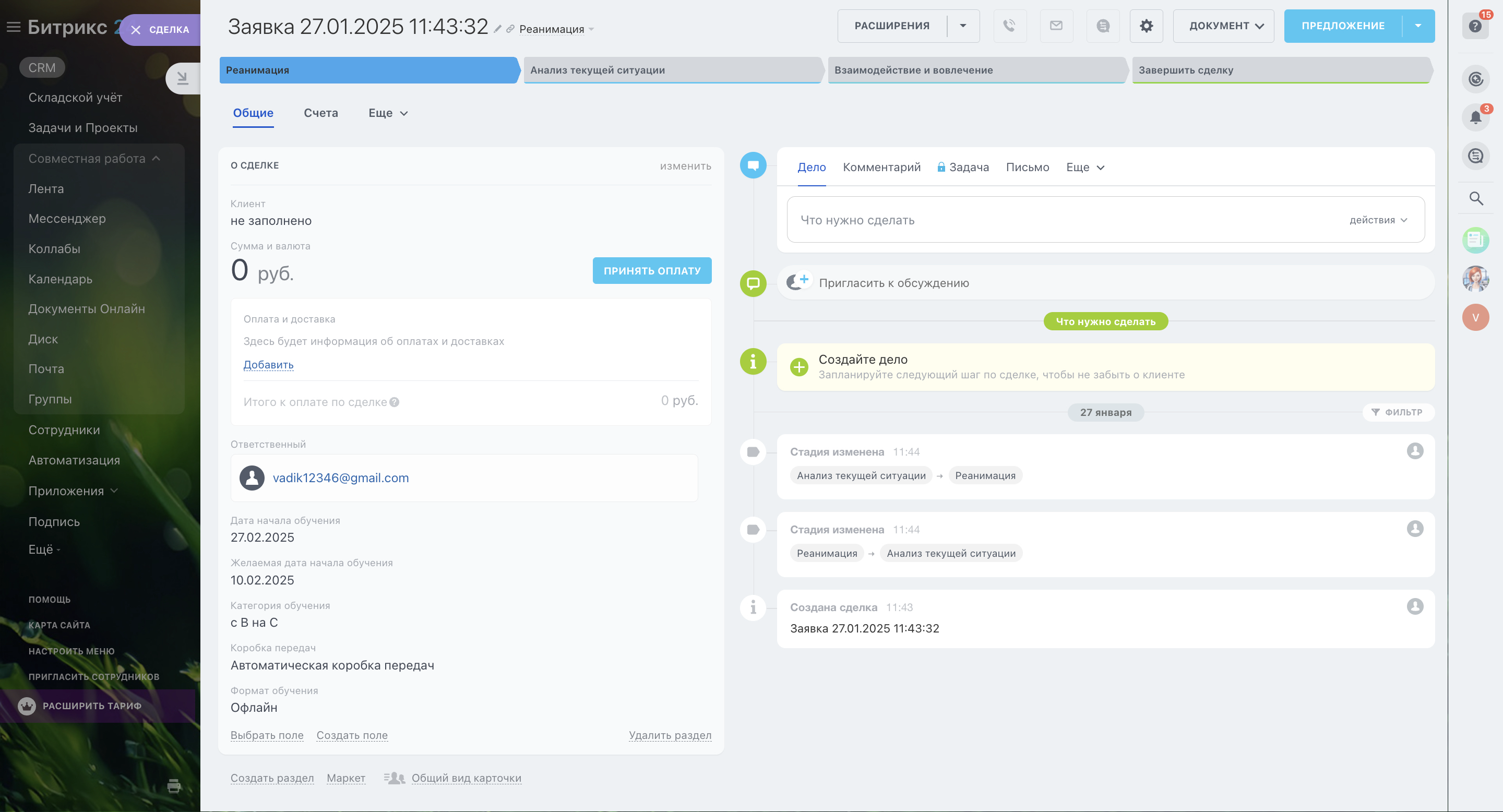Click the notifications bell icon

click(1475, 117)
